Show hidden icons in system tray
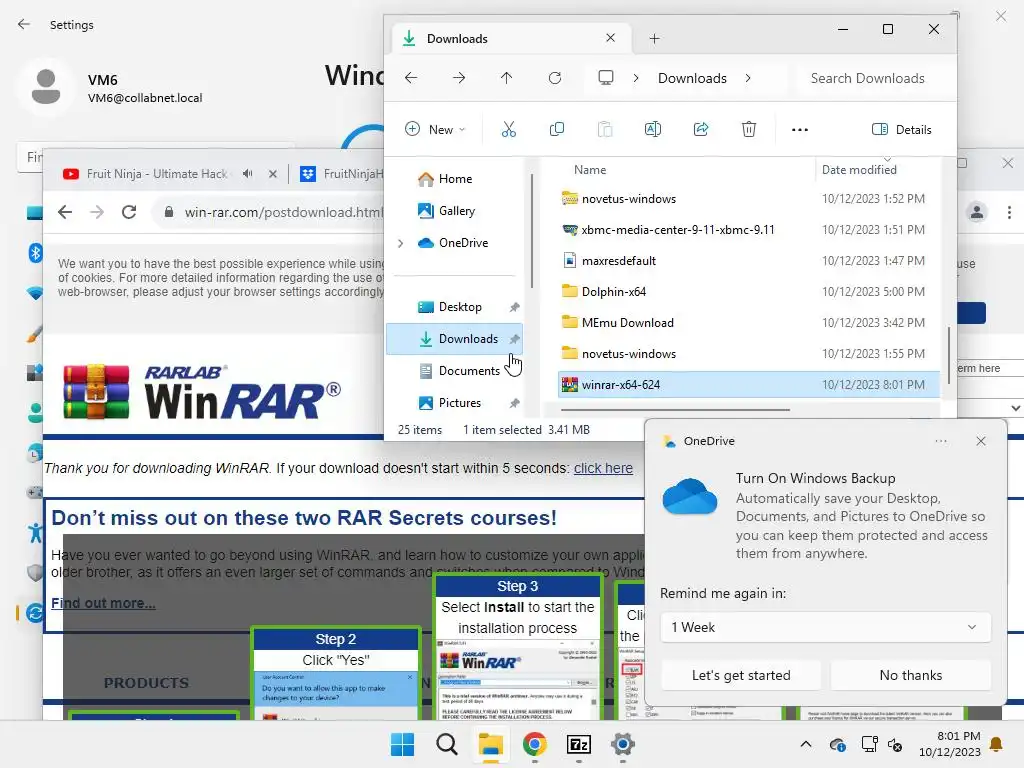The image size is (1024, 768). (806, 744)
